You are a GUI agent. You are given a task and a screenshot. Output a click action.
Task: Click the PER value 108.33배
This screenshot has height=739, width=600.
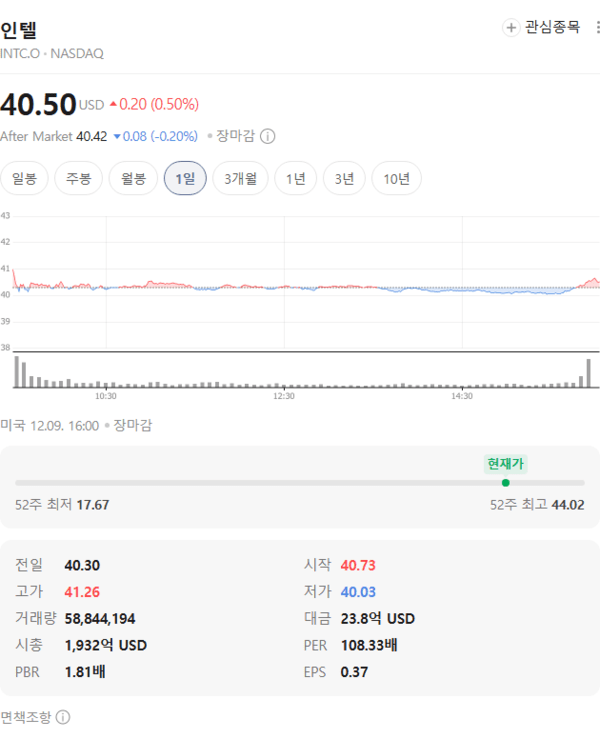click(x=369, y=645)
